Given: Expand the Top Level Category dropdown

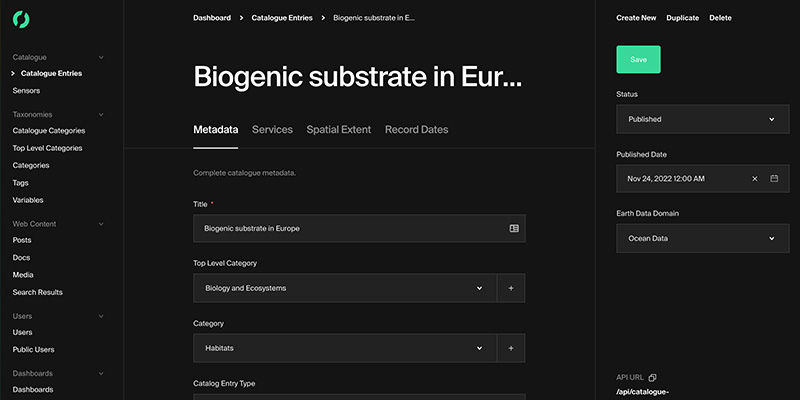Looking at the screenshot, I should click(345, 288).
